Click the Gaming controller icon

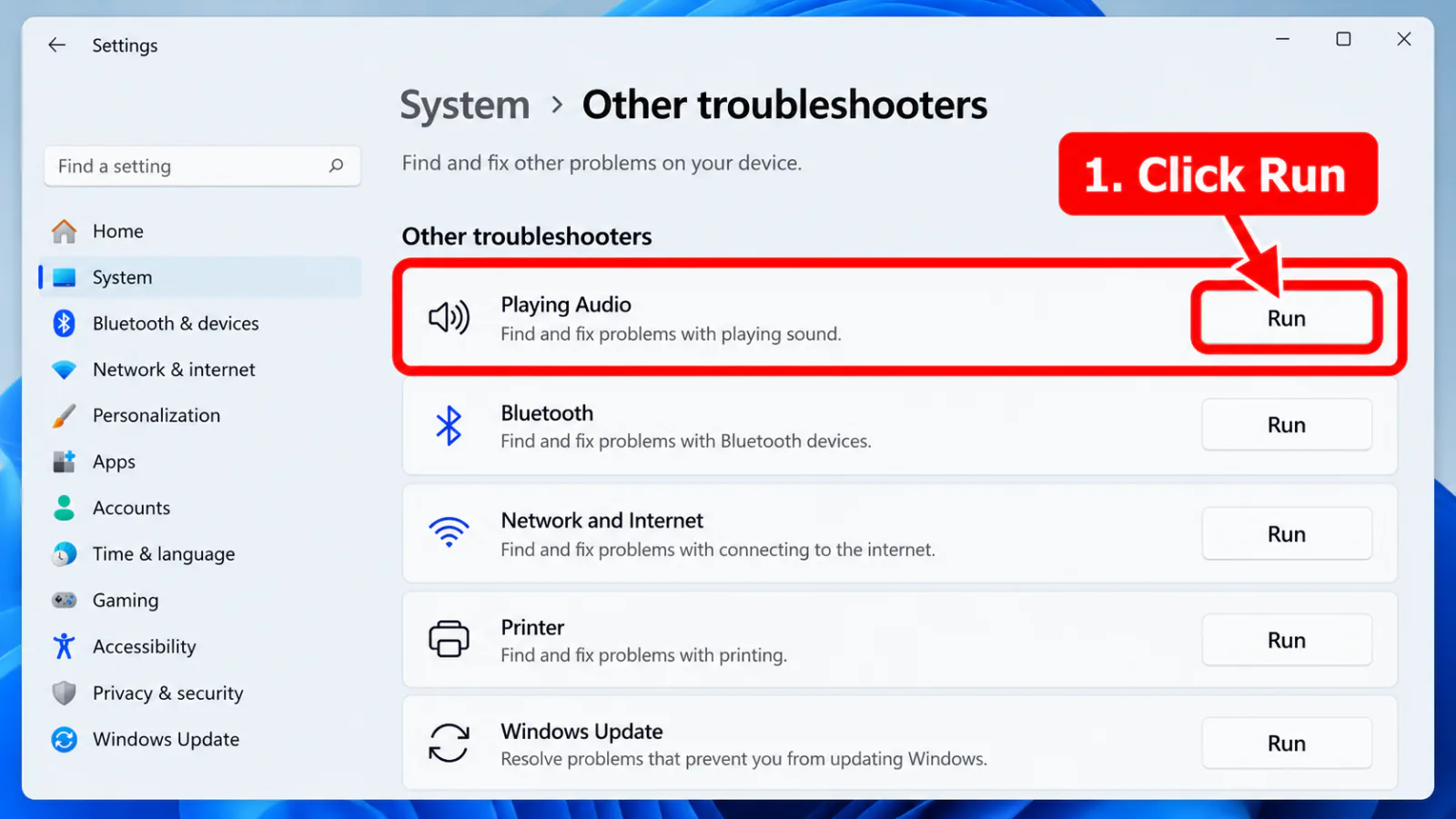64,600
